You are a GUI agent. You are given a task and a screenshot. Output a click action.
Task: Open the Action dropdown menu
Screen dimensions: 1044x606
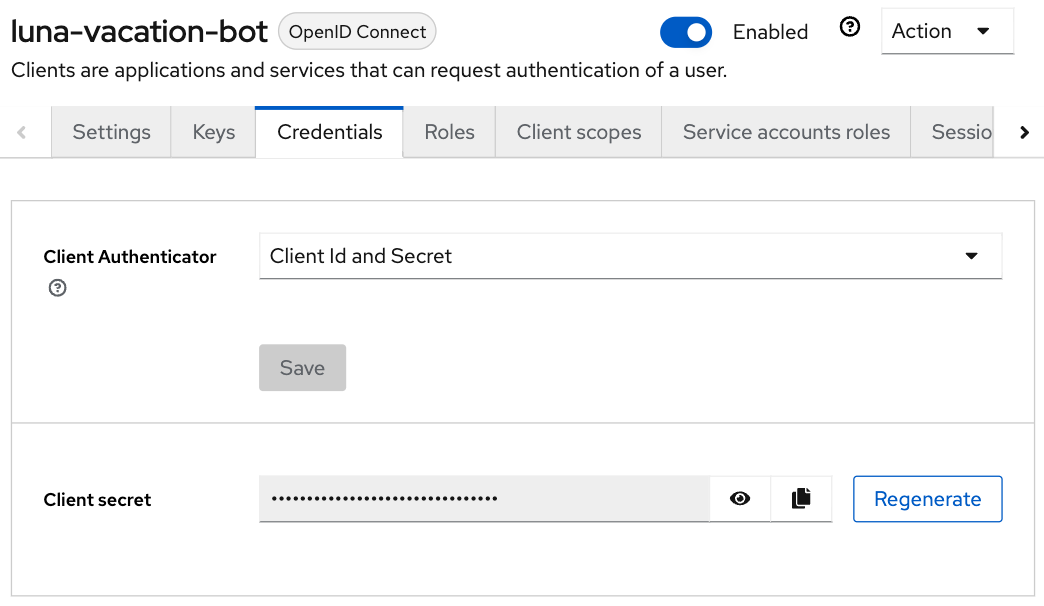click(x=947, y=31)
